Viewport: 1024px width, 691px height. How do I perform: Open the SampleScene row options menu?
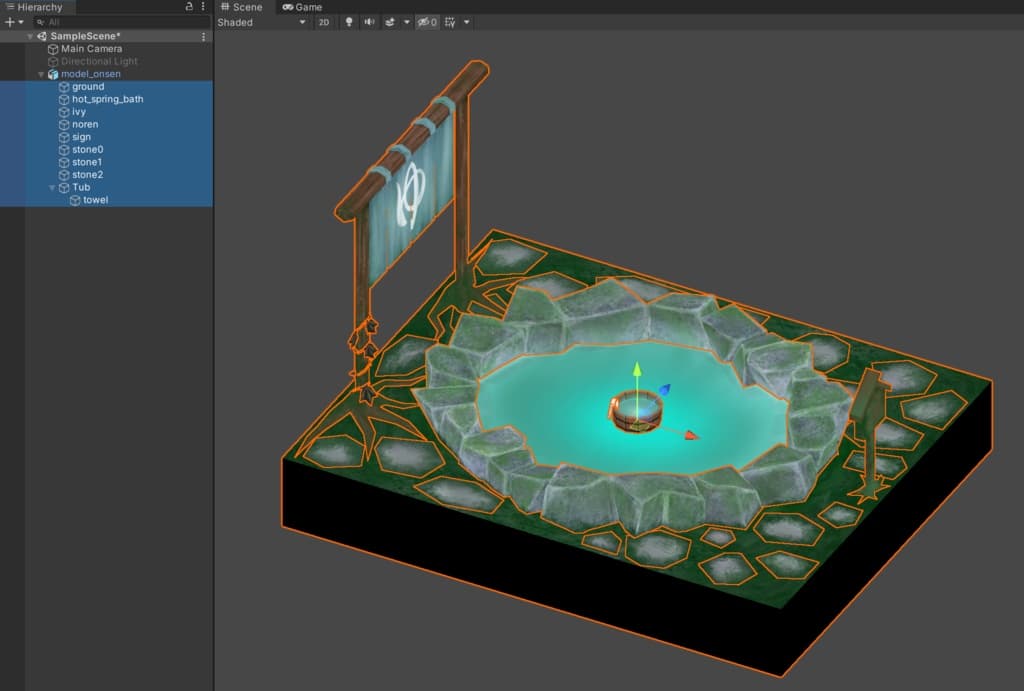click(204, 36)
